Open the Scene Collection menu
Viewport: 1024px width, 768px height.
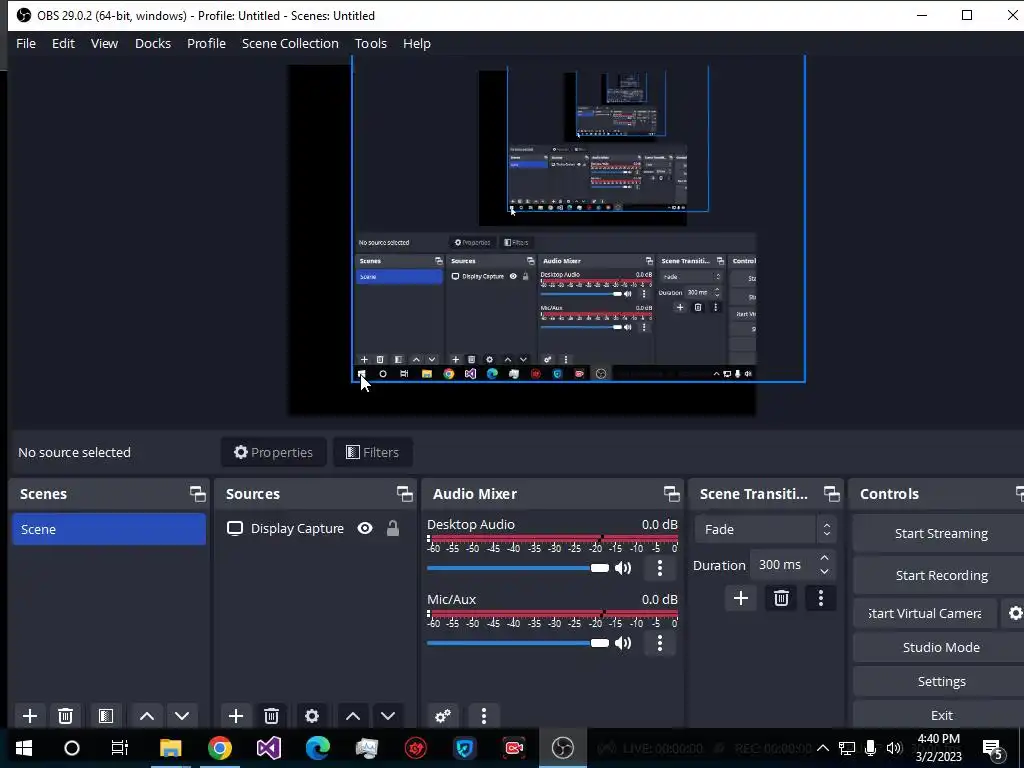click(290, 43)
